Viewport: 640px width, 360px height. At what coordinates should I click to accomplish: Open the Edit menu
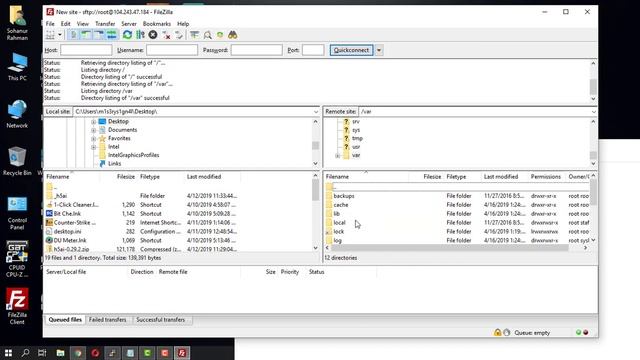65,24
